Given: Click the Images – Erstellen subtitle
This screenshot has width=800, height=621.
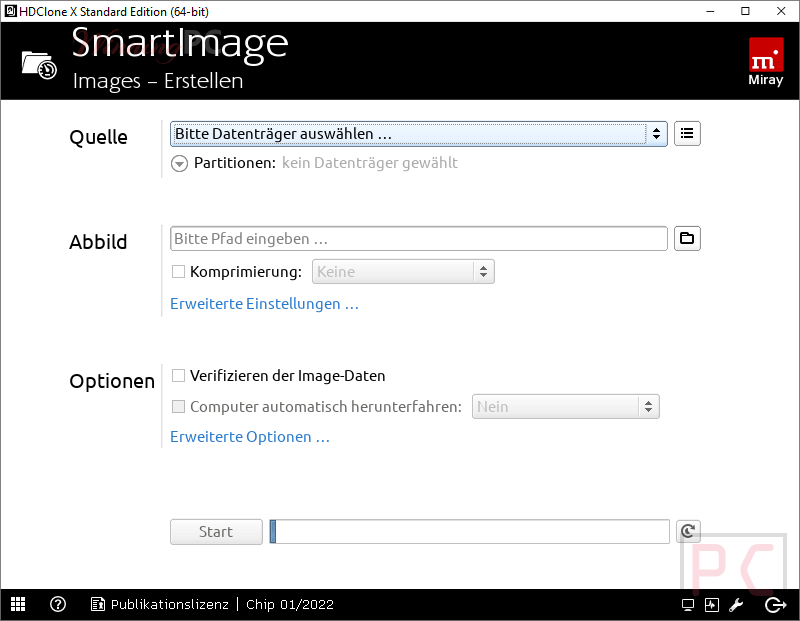Looking at the screenshot, I should (158, 81).
